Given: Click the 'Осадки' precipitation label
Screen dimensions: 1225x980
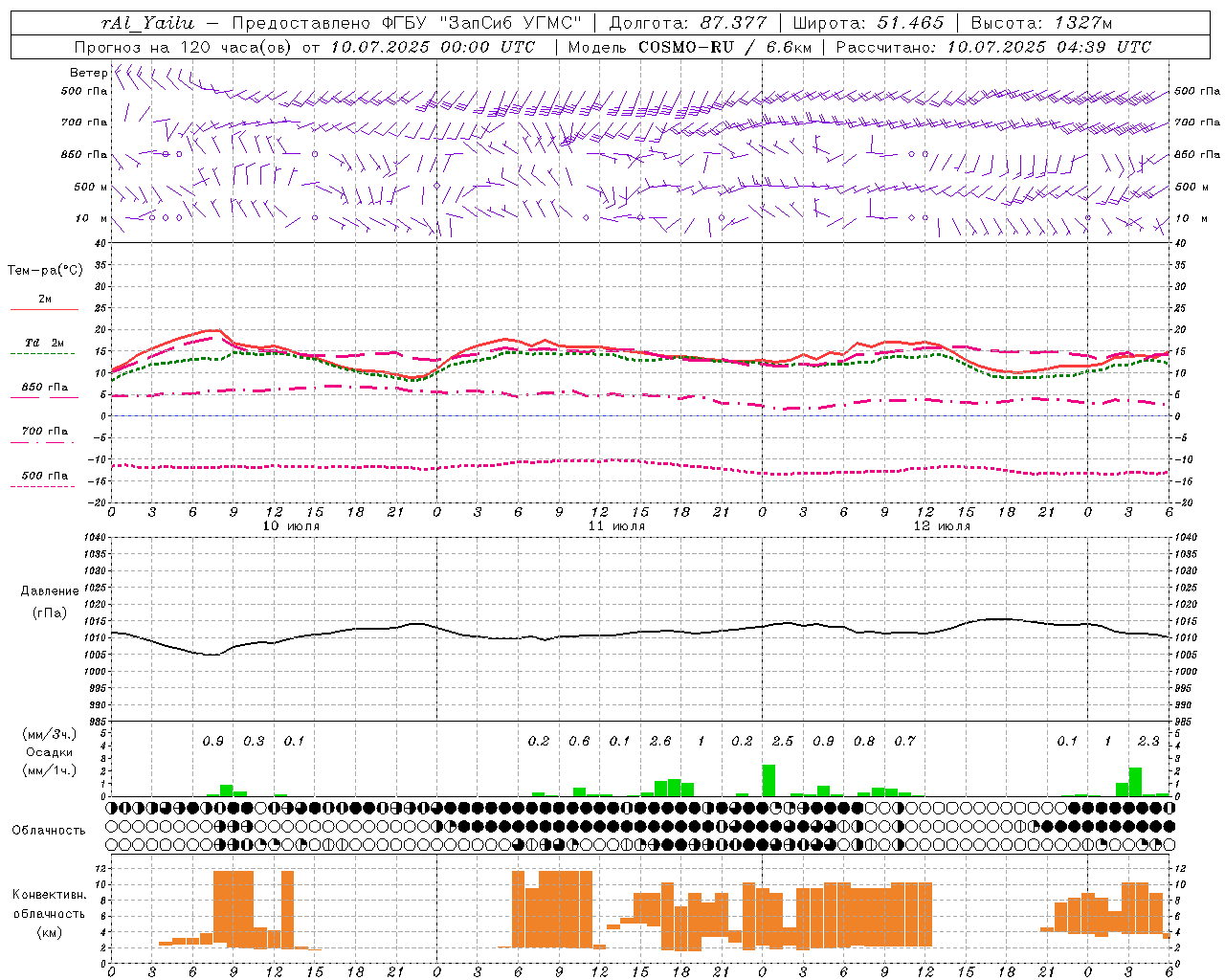Looking at the screenshot, I should click(x=50, y=752).
